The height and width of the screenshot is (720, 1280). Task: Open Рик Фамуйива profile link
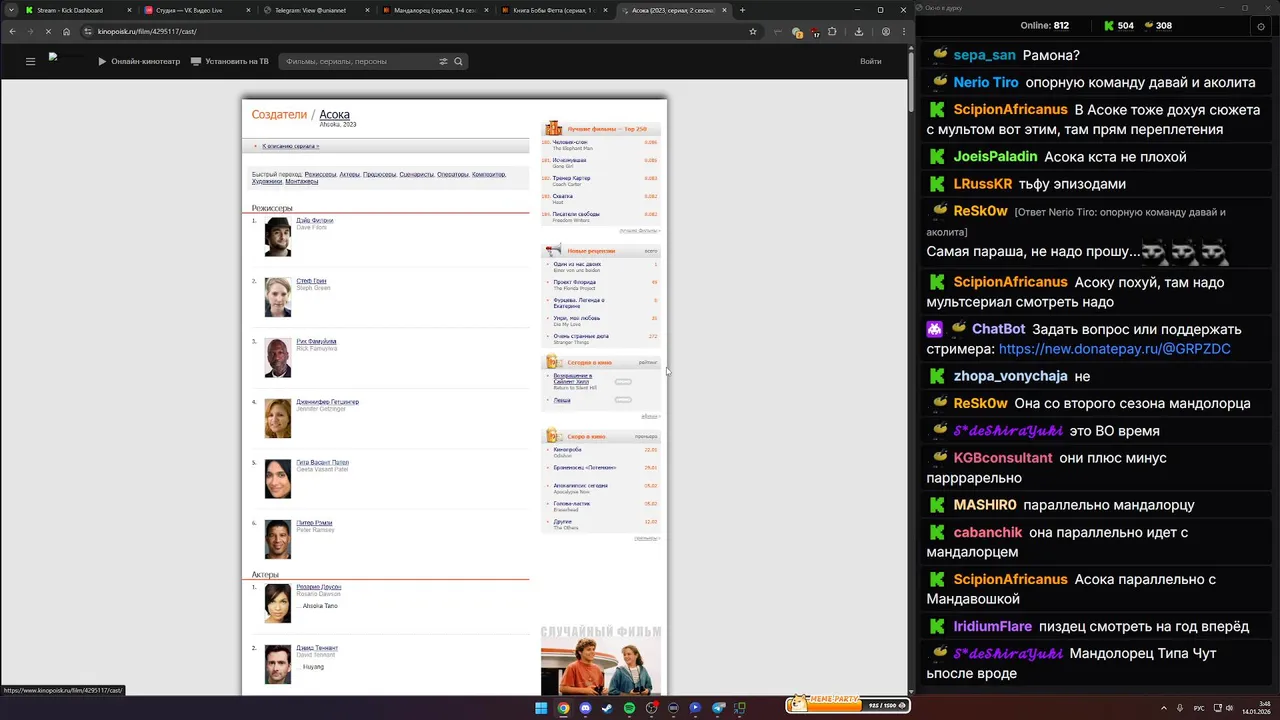pos(316,341)
